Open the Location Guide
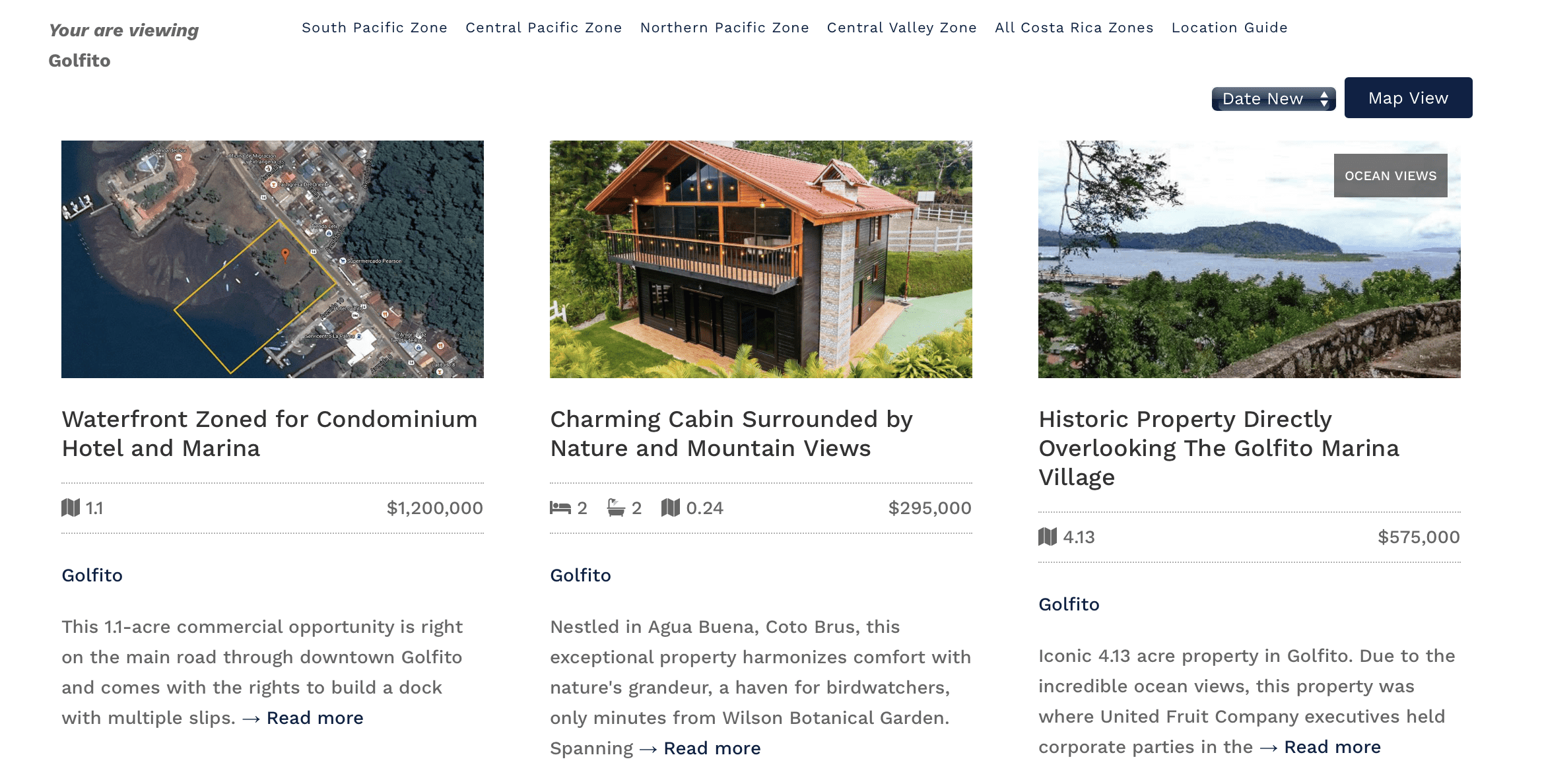 coord(1229,28)
